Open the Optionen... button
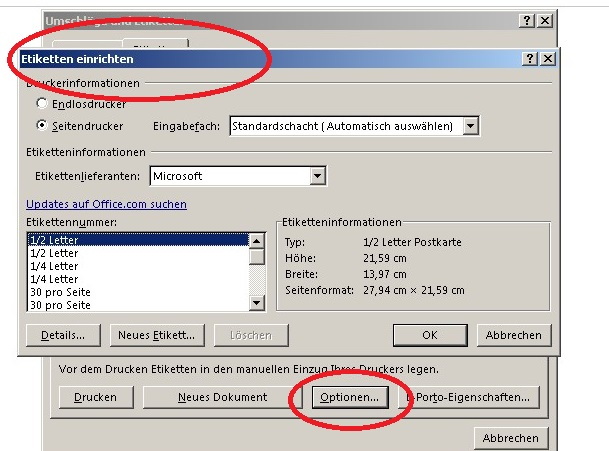Viewport: 609px width, 451px height. coord(348,397)
